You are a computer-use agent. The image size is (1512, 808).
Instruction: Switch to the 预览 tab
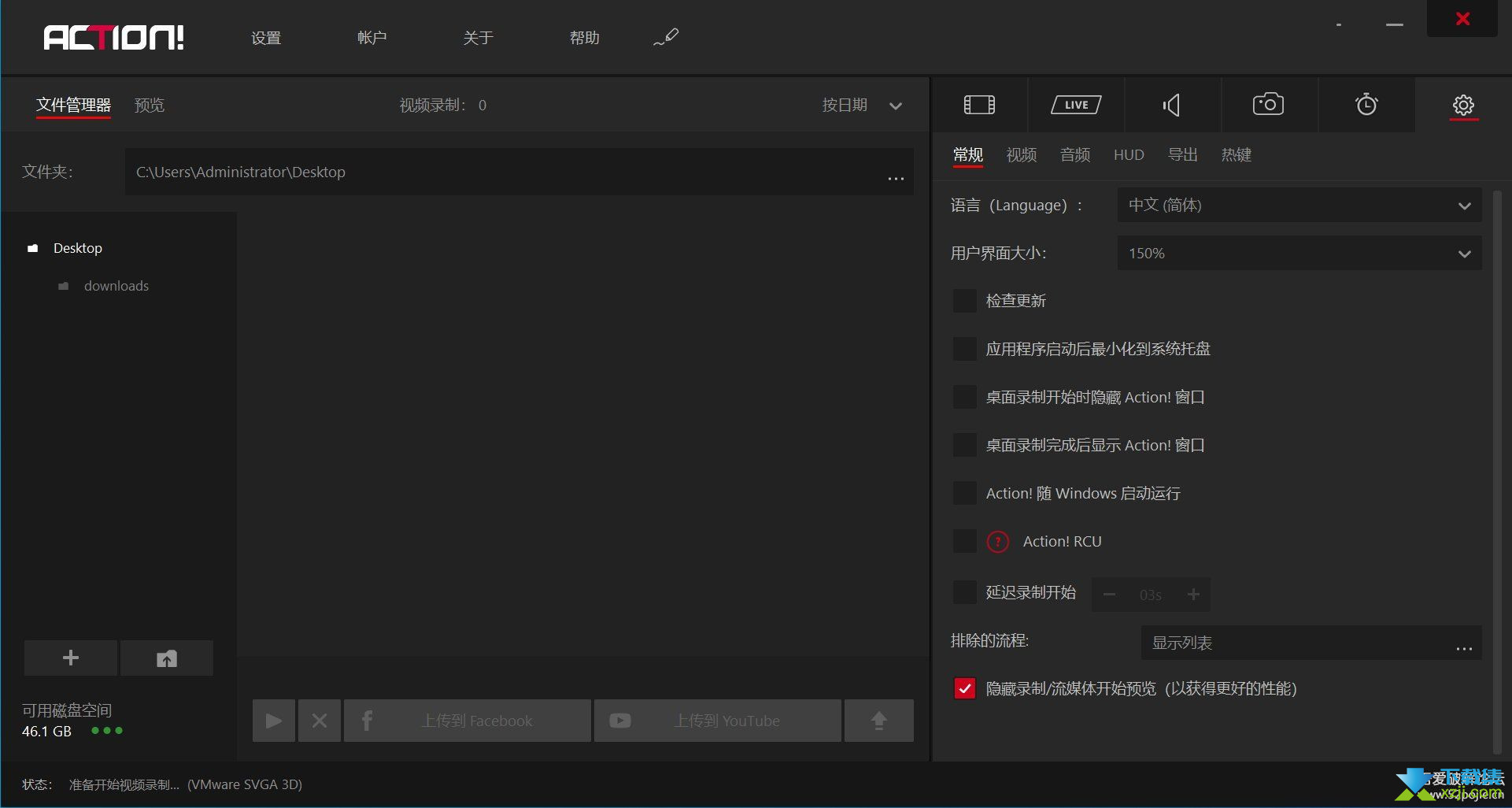pyautogui.click(x=150, y=105)
